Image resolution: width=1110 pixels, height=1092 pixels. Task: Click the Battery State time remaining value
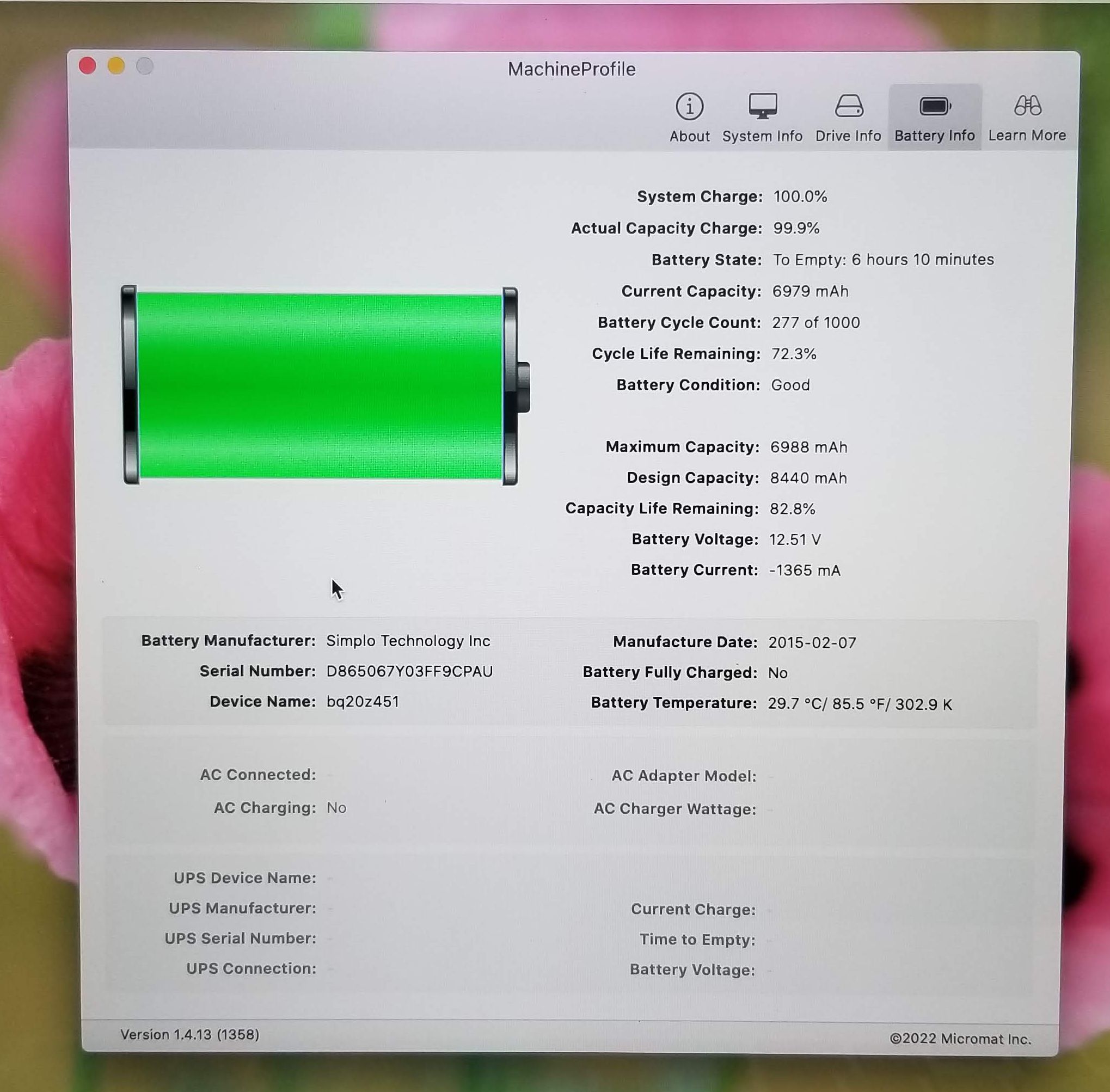[x=883, y=260]
